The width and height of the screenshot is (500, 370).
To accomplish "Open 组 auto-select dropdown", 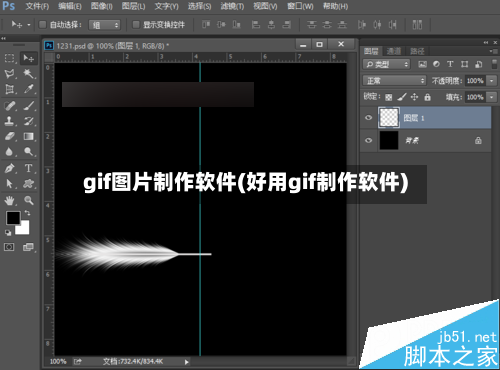I will coord(105,25).
